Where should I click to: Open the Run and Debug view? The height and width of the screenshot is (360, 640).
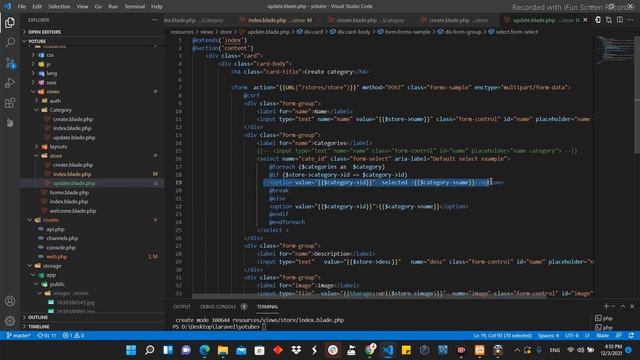point(10,83)
